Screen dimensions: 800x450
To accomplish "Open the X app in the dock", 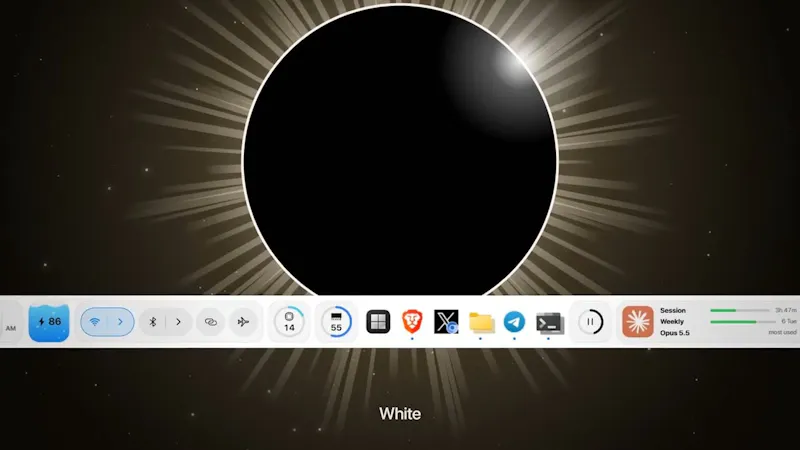I will pyautogui.click(x=446, y=322).
